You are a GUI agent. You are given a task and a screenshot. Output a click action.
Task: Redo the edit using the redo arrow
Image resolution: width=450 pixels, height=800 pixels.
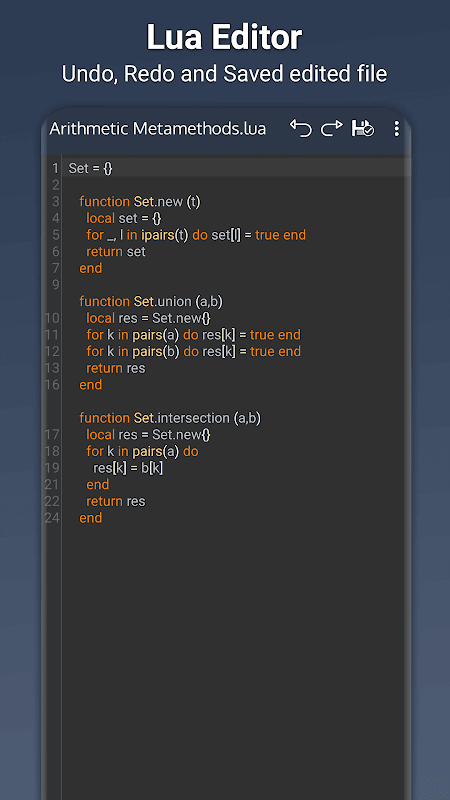point(332,128)
